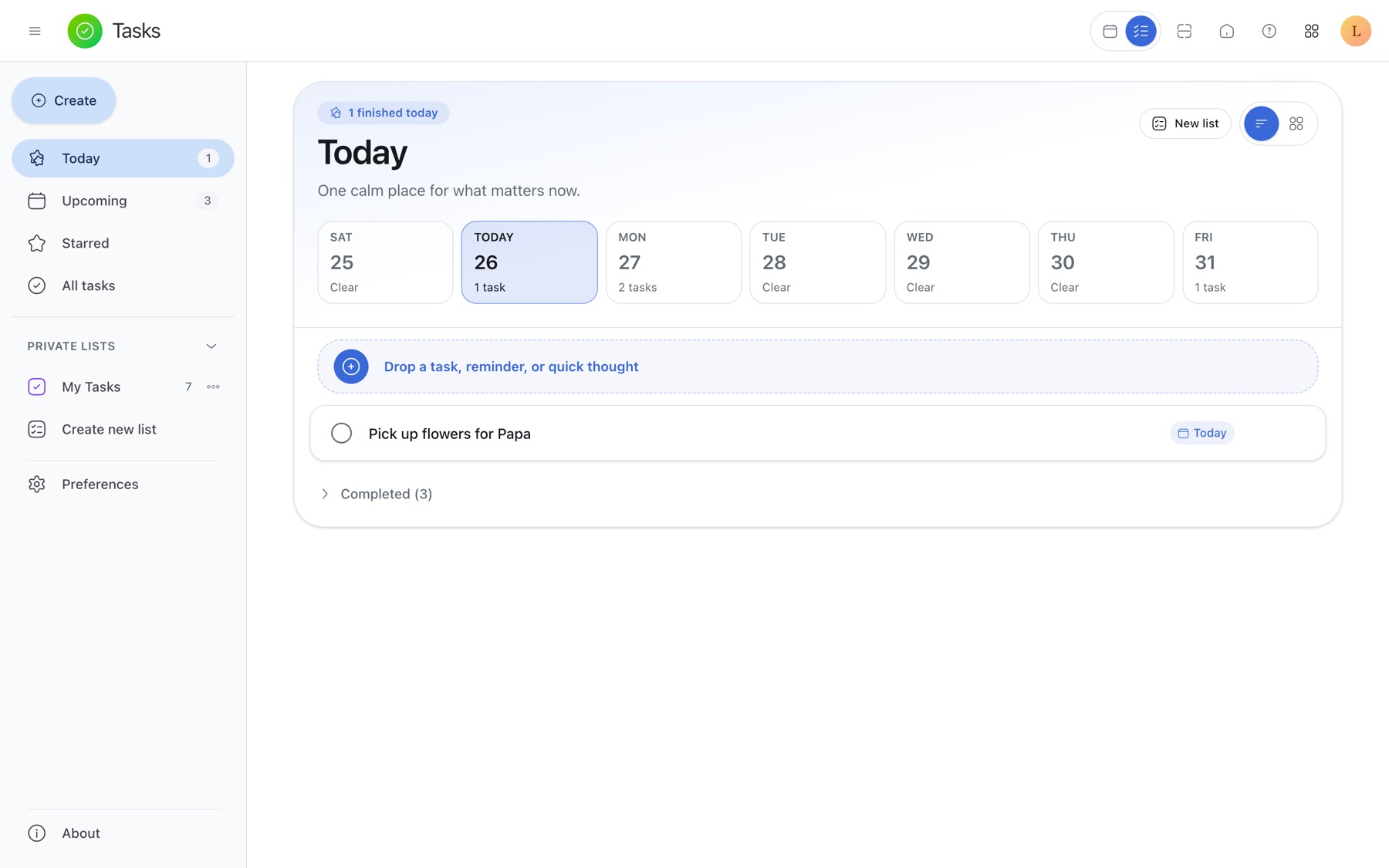Select the WED 29 day card

961,262
